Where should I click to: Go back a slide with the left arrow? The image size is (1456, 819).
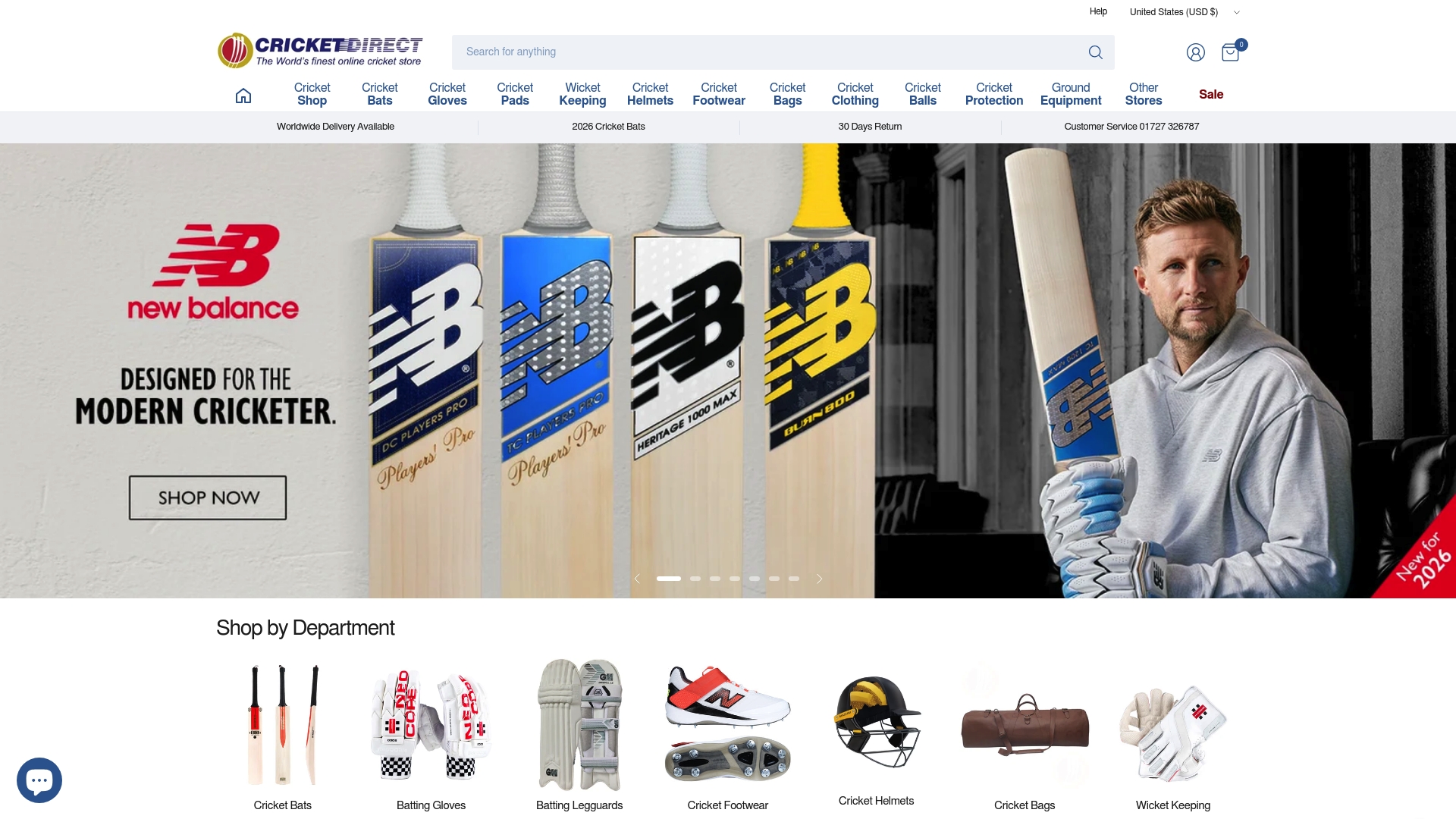[637, 578]
